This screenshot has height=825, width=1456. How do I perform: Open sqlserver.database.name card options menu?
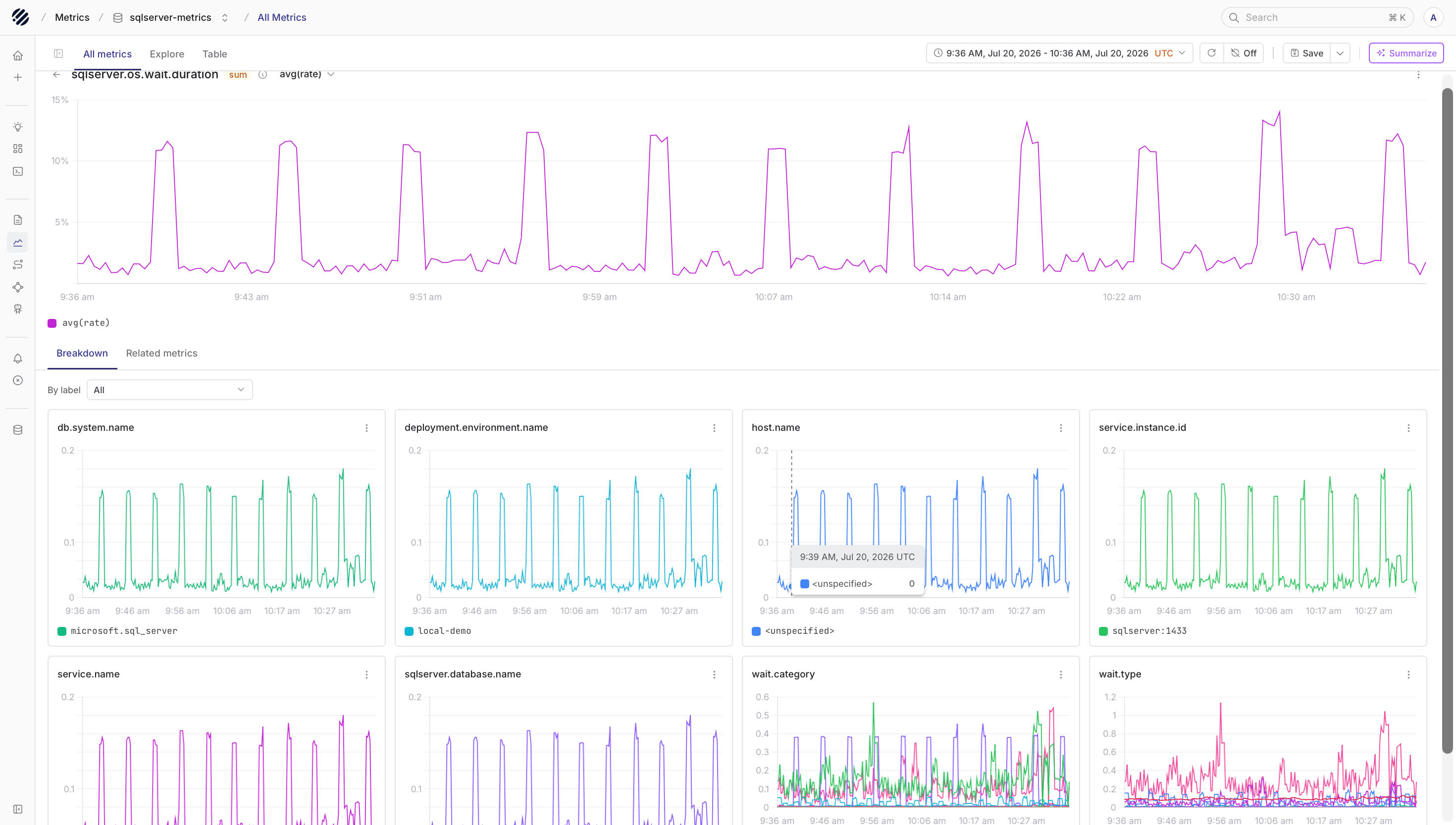[x=714, y=675]
